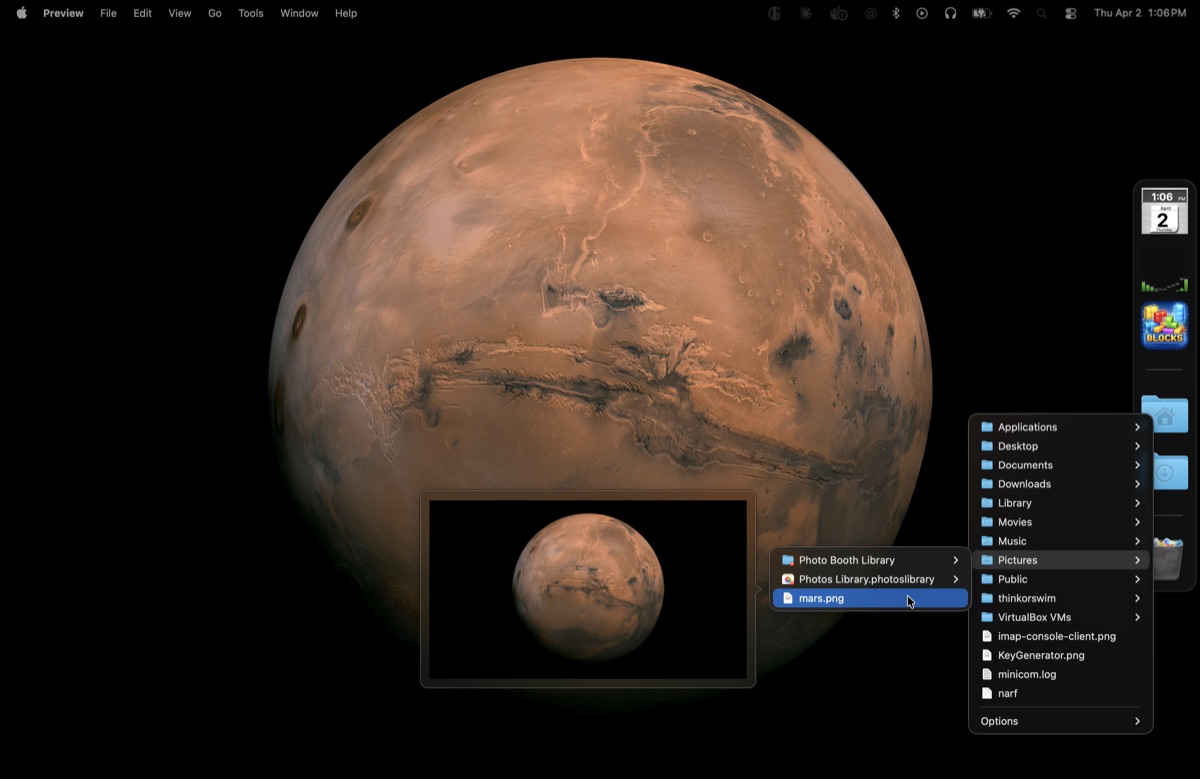Expand the Options submenu arrow
This screenshot has width=1200, height=779.
pos(1137,721)
